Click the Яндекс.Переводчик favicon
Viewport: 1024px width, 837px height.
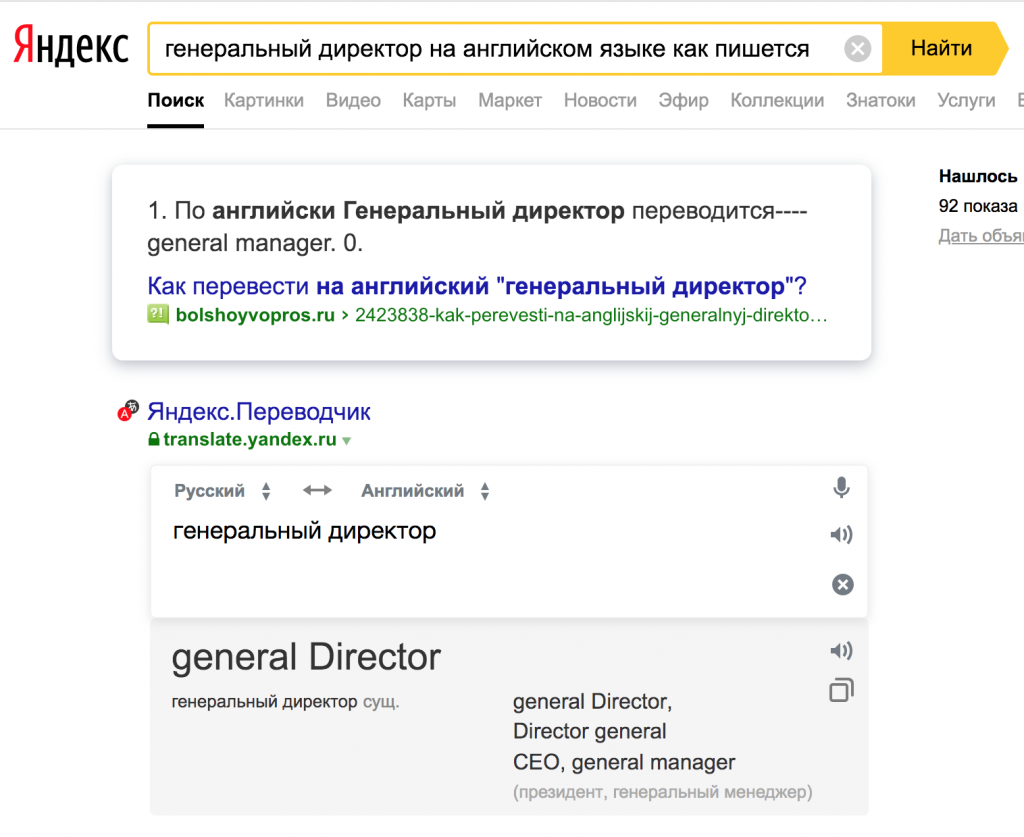[128, 411]
